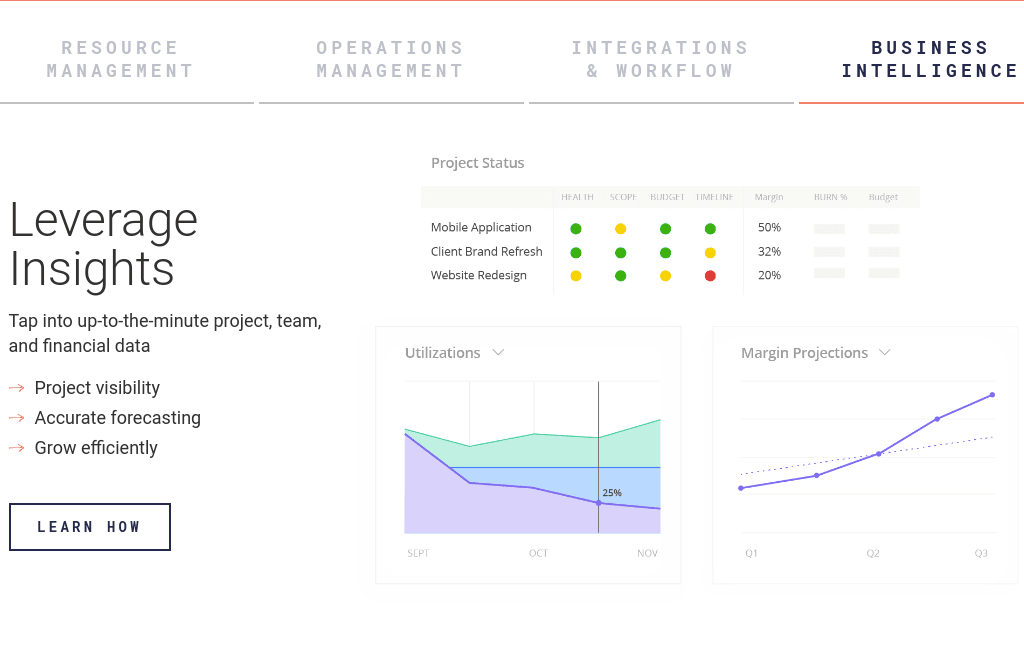Click the SEPT label on Utilizations chart
1024x656 pixels.
(418, 553)
